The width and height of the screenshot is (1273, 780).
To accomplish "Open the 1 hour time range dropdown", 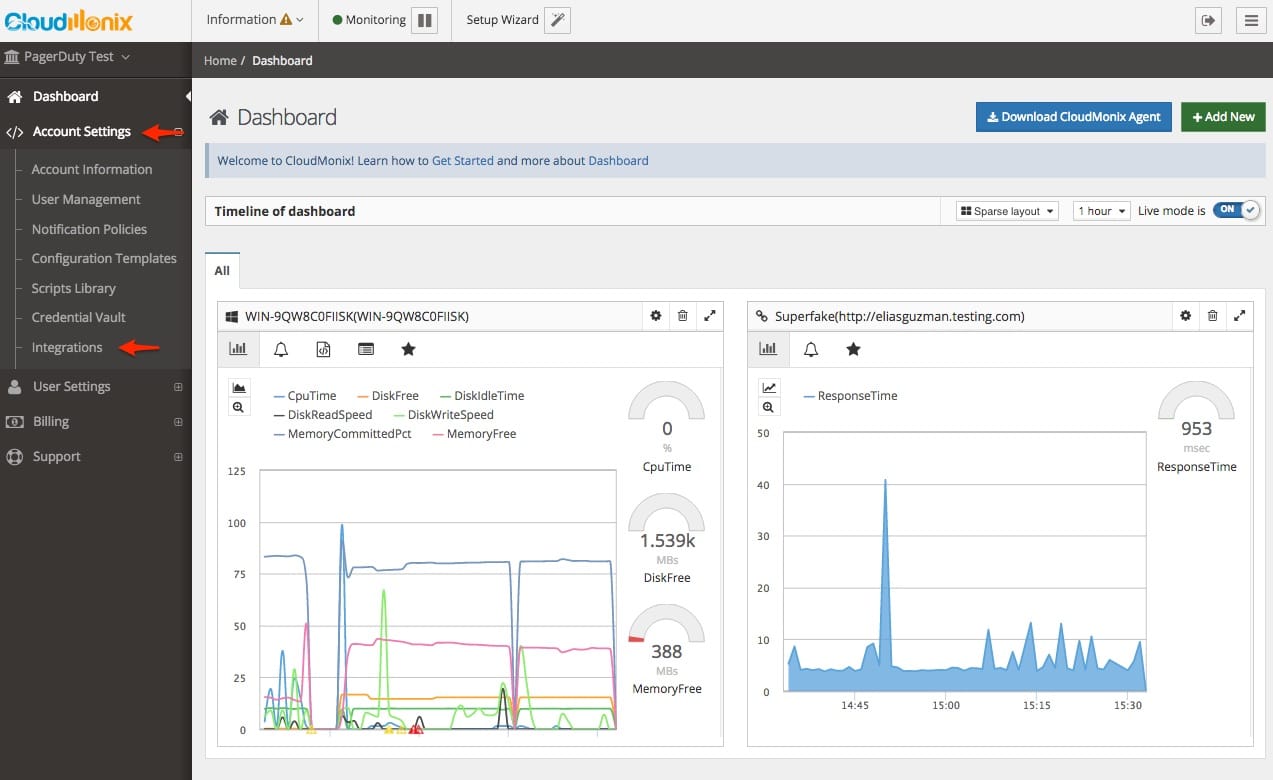I will 1101,211.
